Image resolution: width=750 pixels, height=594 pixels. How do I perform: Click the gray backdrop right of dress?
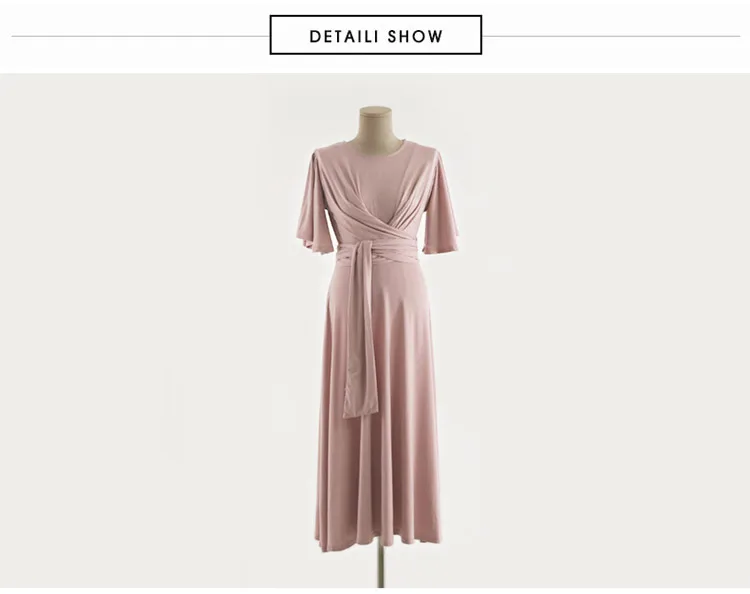click(603, 330)
